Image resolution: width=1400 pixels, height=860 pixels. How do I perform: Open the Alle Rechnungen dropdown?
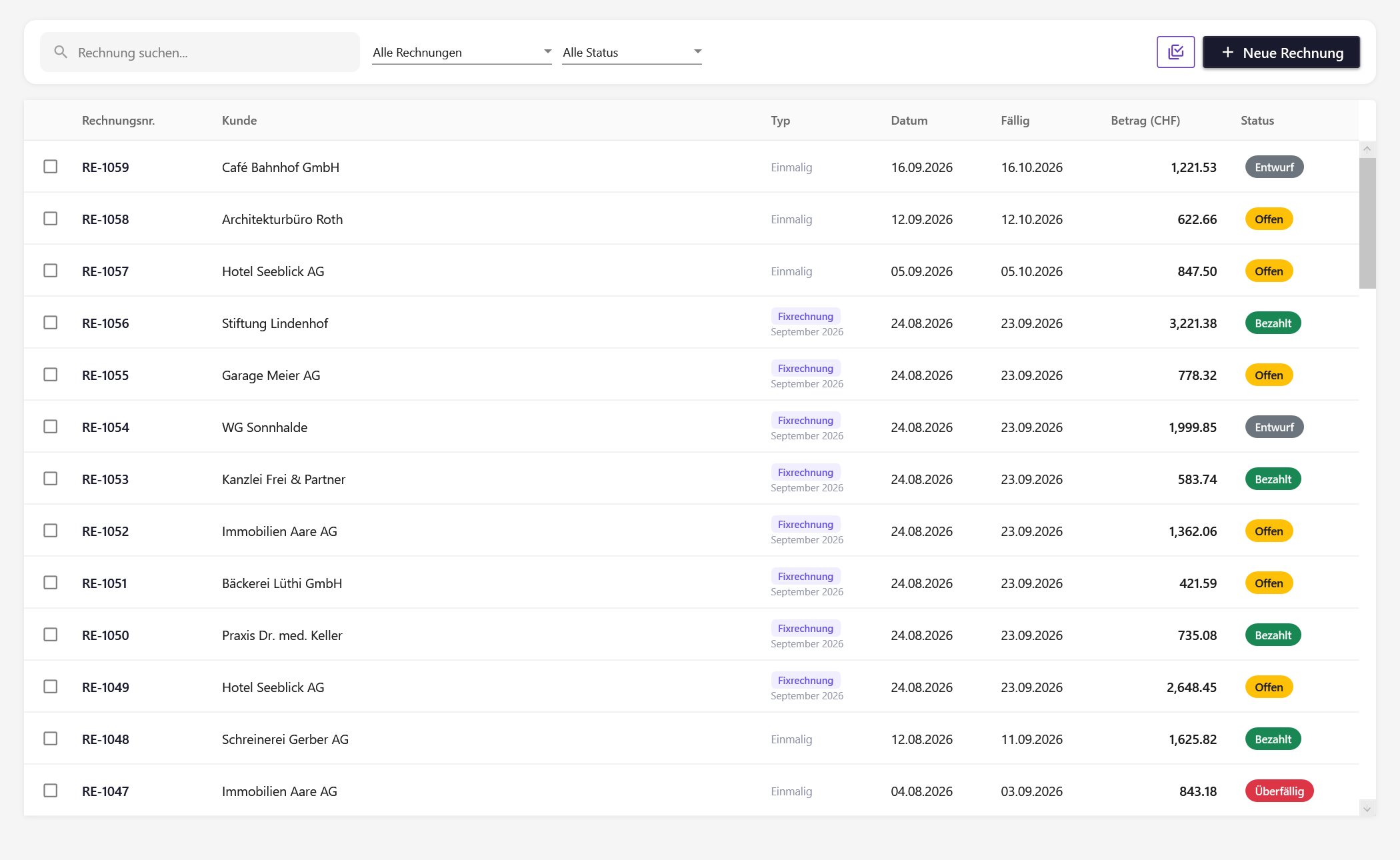coord(462,52)
